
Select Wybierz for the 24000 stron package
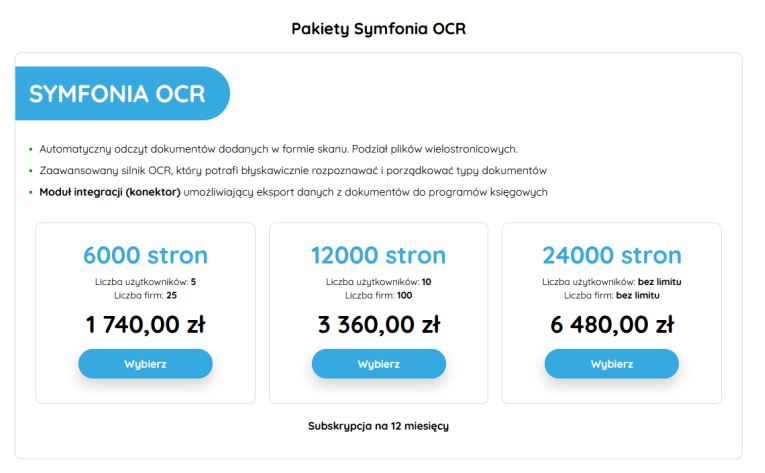point(611,364)
